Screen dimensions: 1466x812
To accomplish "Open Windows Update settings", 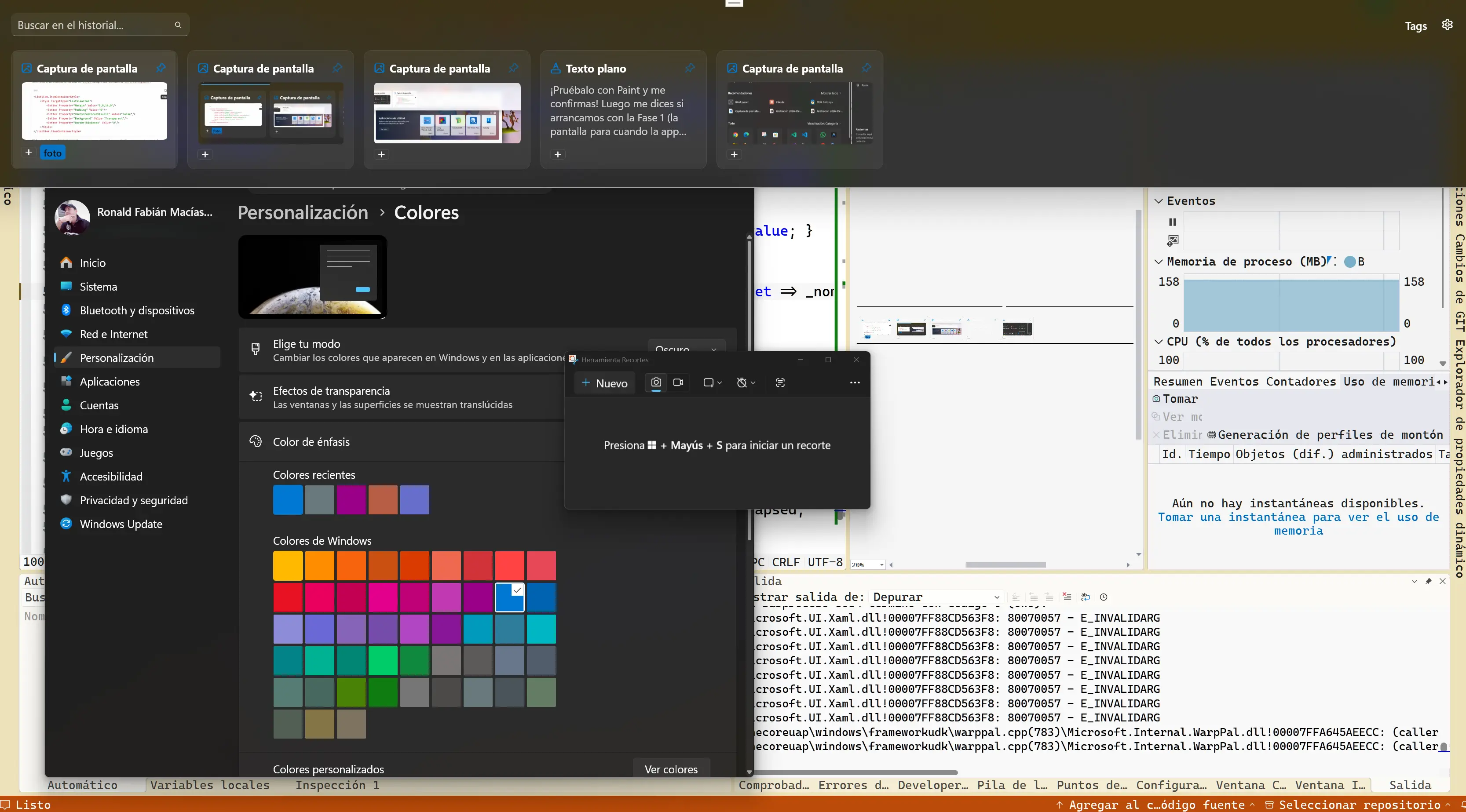I will (x=137, y=524).
